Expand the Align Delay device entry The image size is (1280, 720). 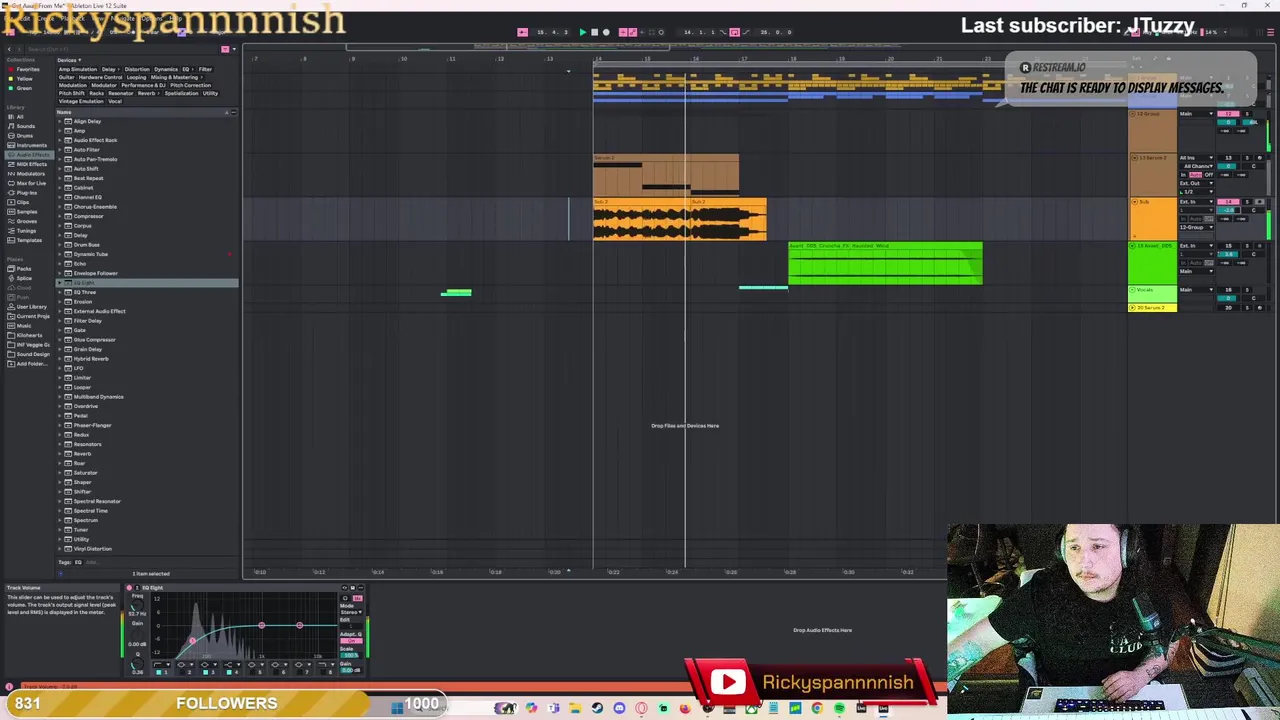pyautogui.click(x=60, y=121)
